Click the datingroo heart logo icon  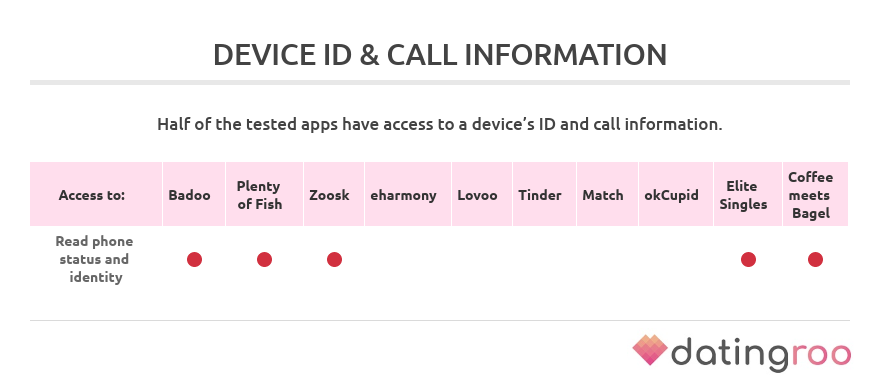point(650,350)
